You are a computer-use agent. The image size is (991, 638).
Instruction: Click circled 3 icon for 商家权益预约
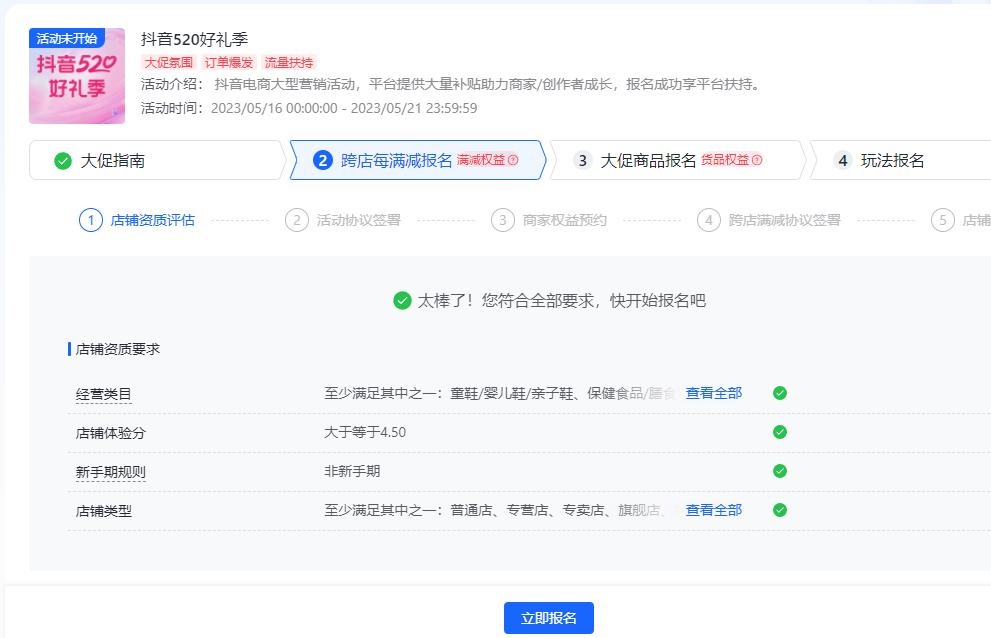point(502,220)
